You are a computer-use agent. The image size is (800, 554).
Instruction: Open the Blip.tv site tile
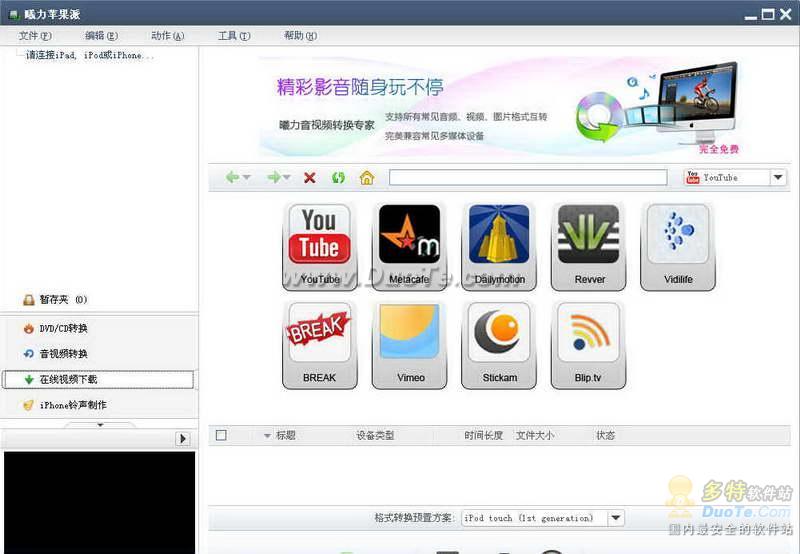pyautogui.click(x=589, y=345)
